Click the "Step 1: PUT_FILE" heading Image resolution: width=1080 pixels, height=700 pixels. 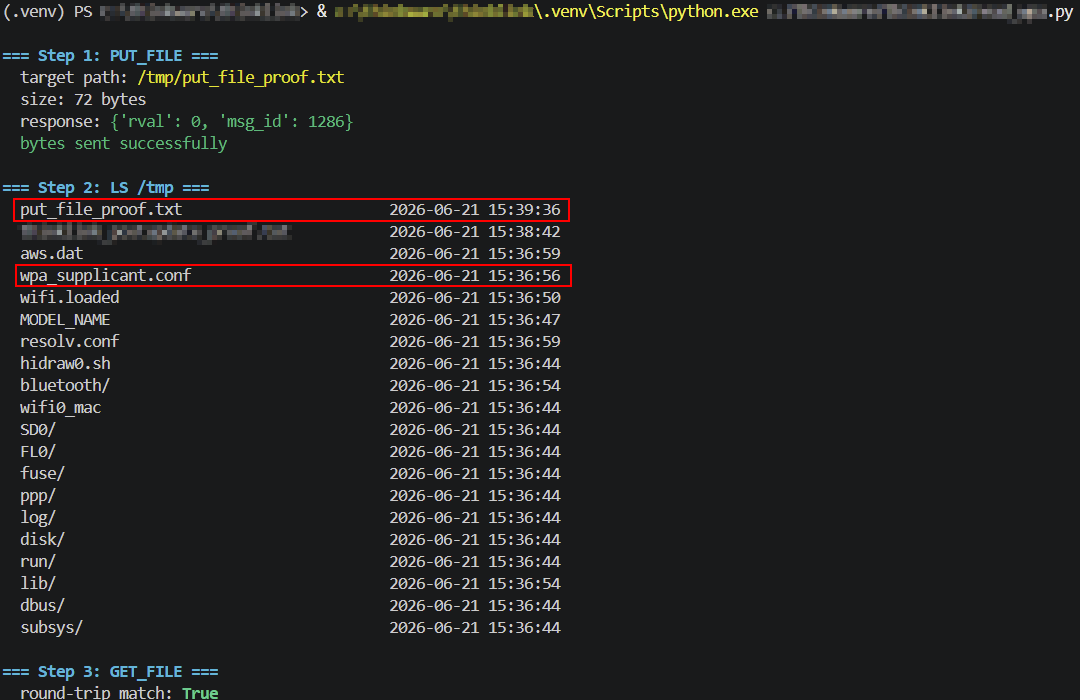pyautogui.click(x=110, y=56)
